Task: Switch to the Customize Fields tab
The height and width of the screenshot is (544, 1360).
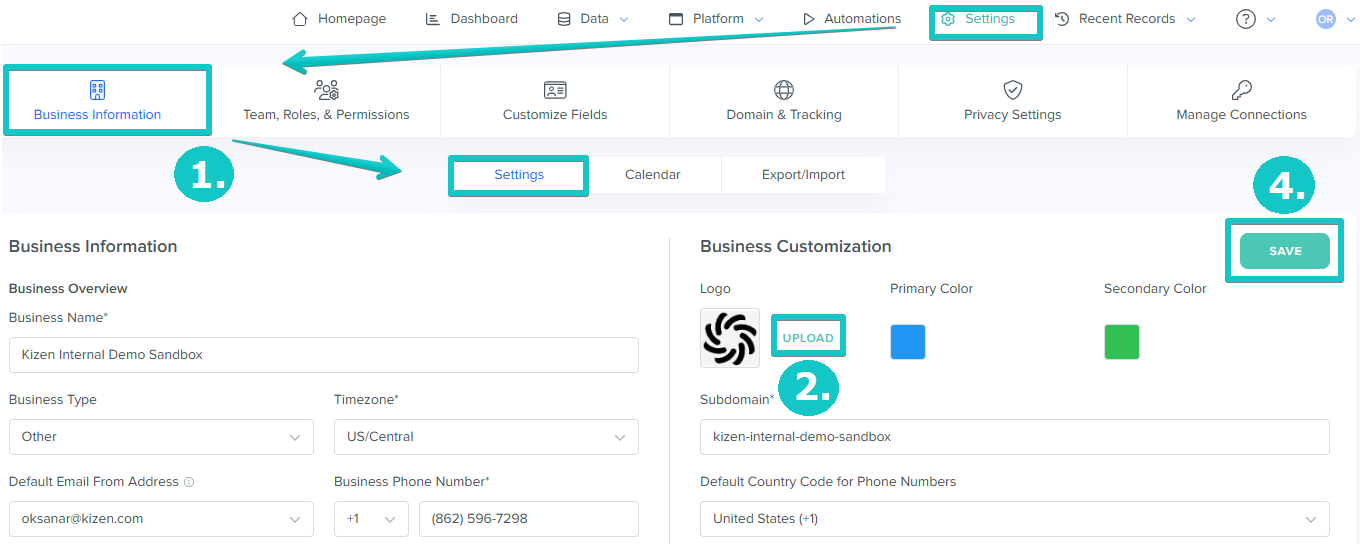Action: 555,100
